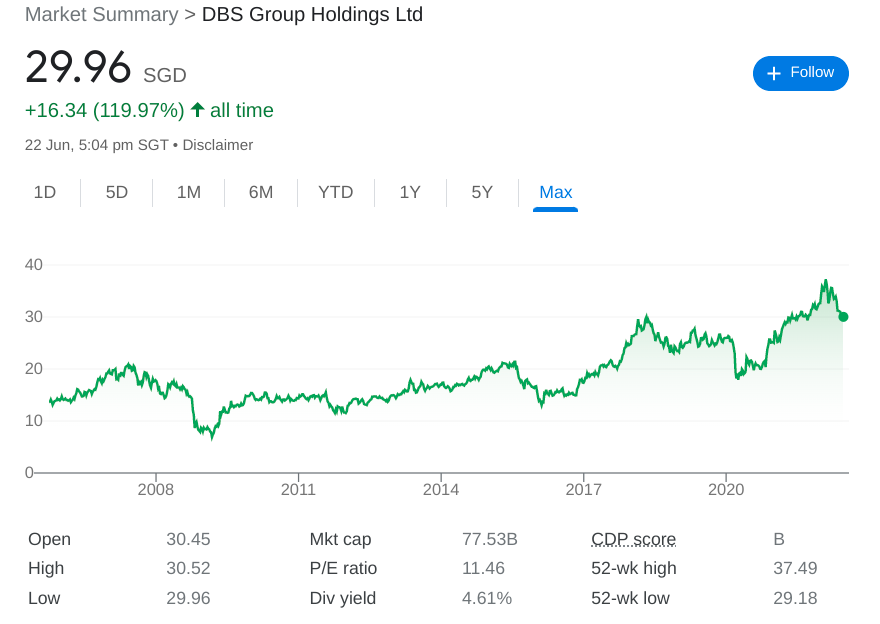The height and width of the screenshot is (624, 880).
Task: Click the 52-wk high label
Action: tap(634, 568)
